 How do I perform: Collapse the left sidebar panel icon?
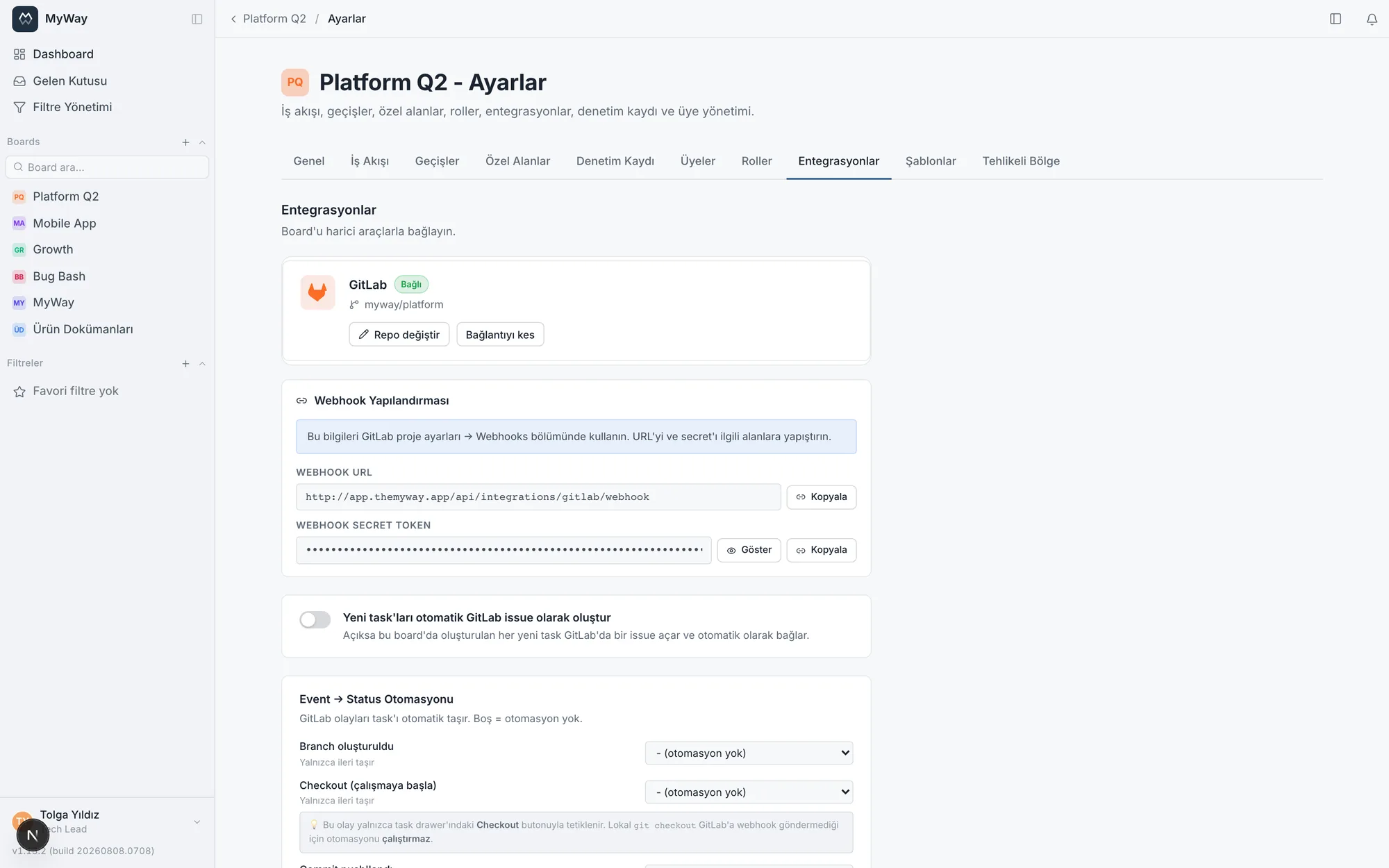(x=197, y=19)
